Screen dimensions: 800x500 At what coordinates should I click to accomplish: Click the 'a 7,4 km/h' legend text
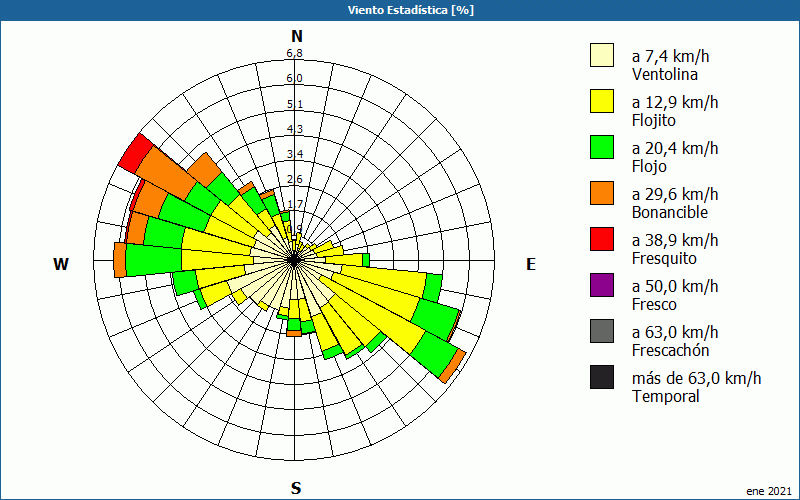(670, 56)
